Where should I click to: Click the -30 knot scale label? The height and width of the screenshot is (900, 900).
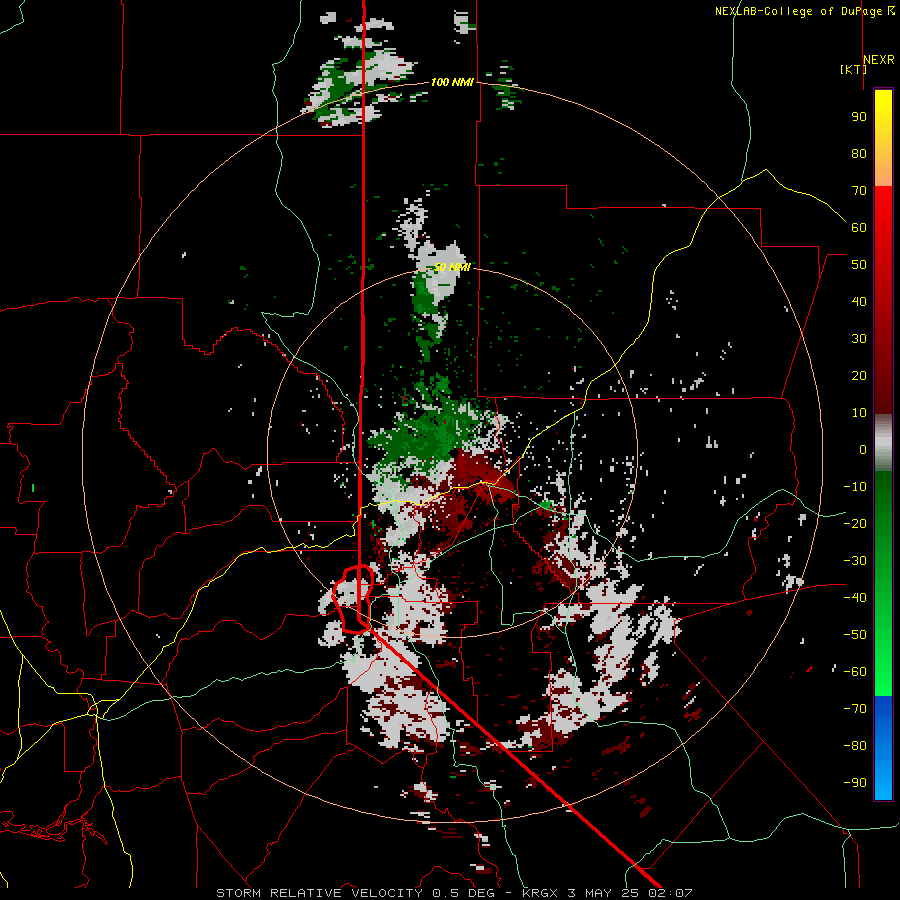coord(855,561)
